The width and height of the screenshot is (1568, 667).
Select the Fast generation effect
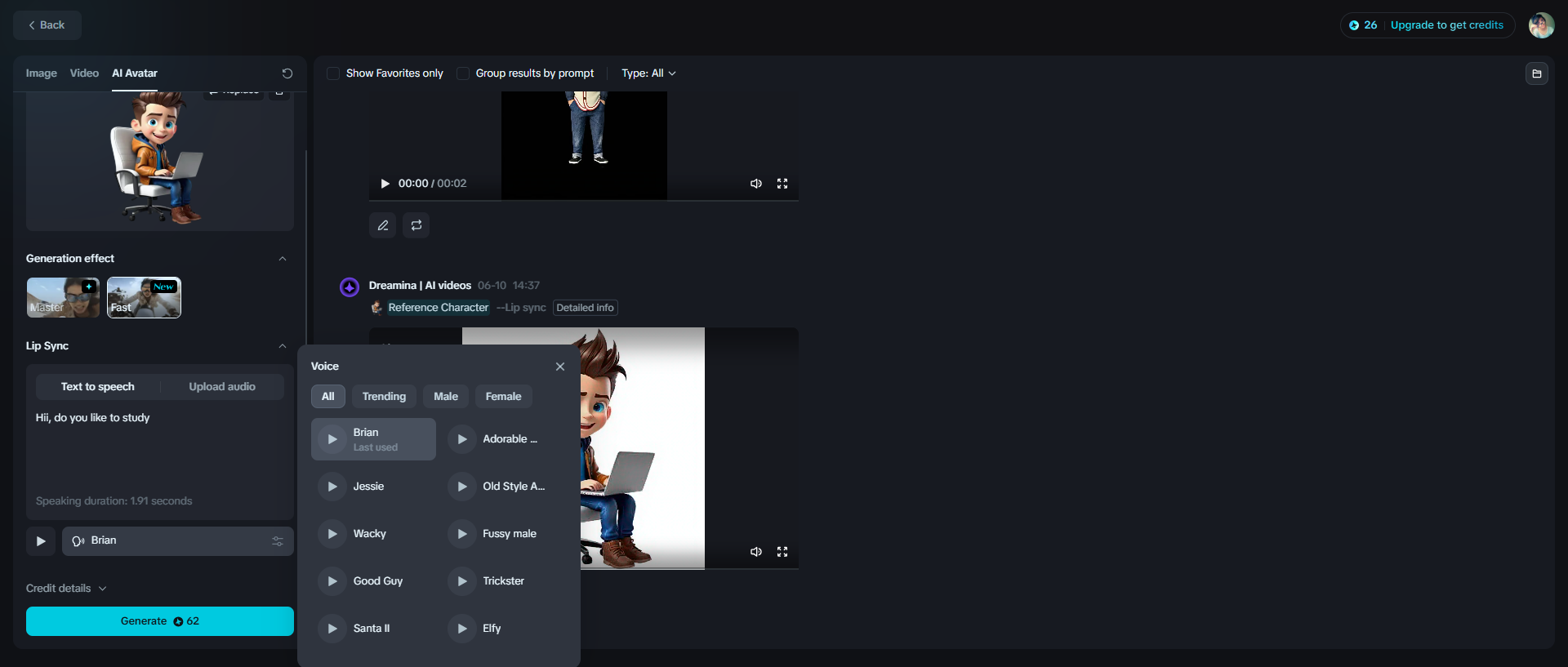[144, 297]
